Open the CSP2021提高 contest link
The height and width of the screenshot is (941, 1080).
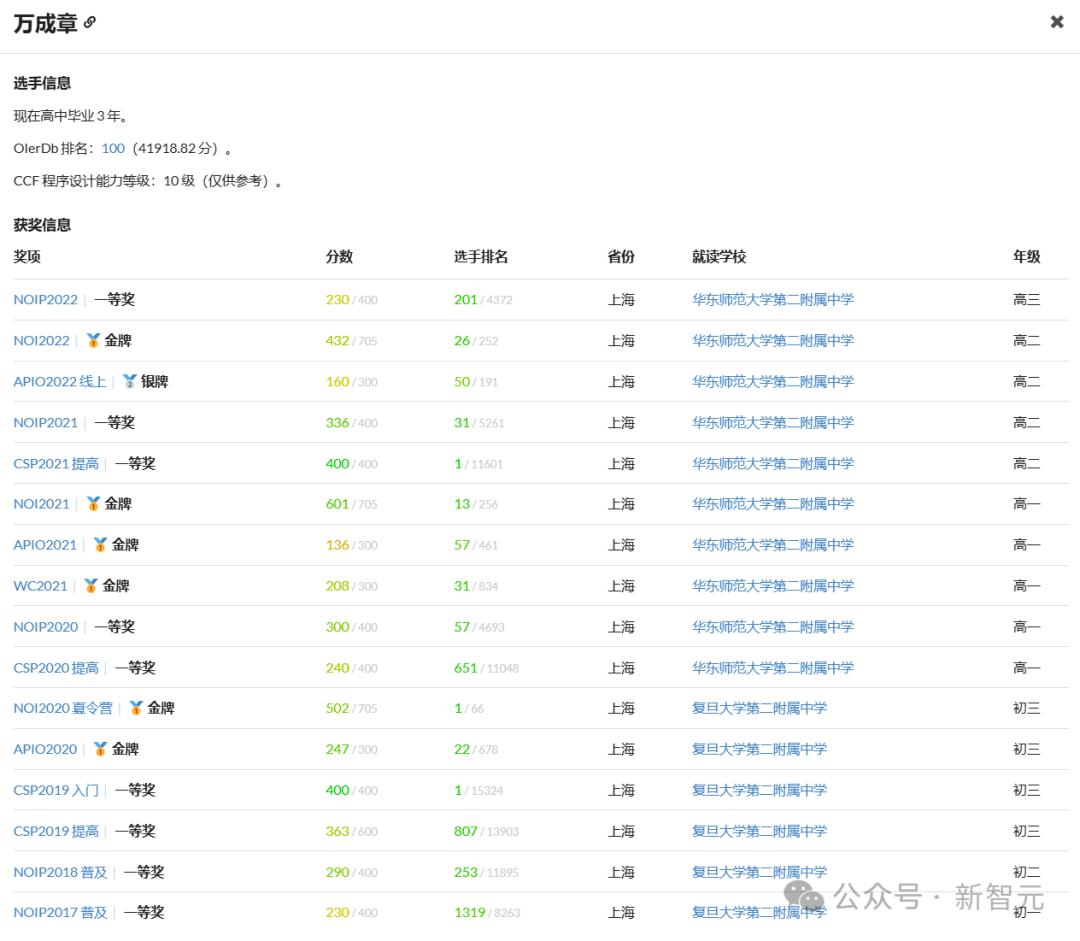click(x=56, y=464)
